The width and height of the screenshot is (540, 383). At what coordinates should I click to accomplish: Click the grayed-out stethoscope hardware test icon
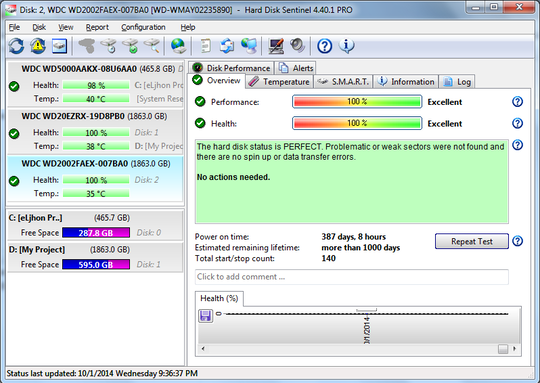[x=86, y=46]
